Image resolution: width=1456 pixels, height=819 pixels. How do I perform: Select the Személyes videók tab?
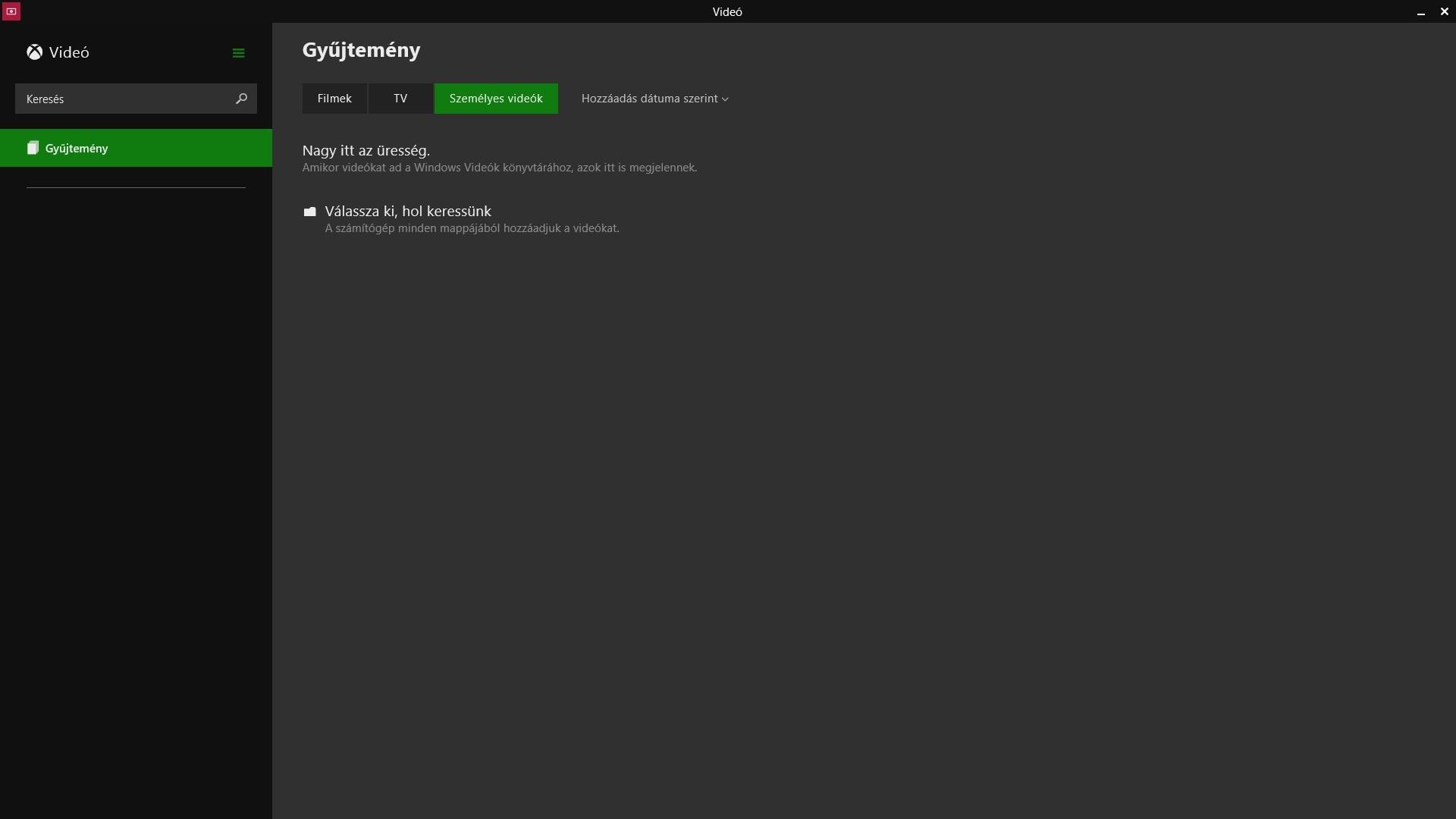(496, 99)
